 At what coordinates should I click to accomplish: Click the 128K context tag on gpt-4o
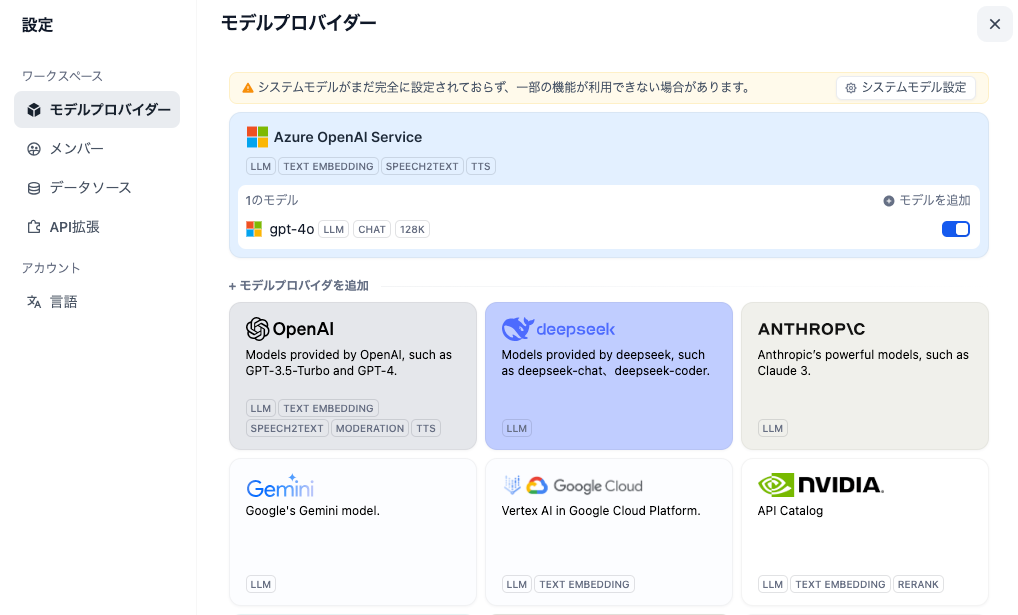(x=412, y=229)
